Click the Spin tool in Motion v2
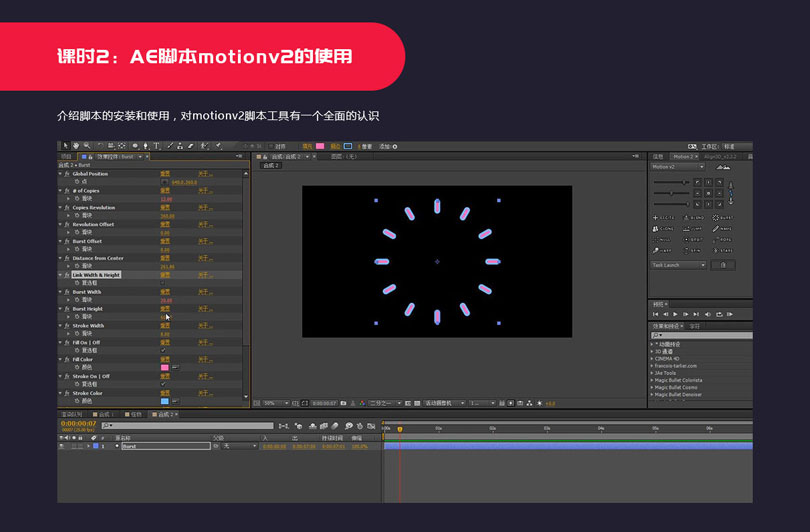Viewport: 810px width, 532px height. click(x=692, y=251)
